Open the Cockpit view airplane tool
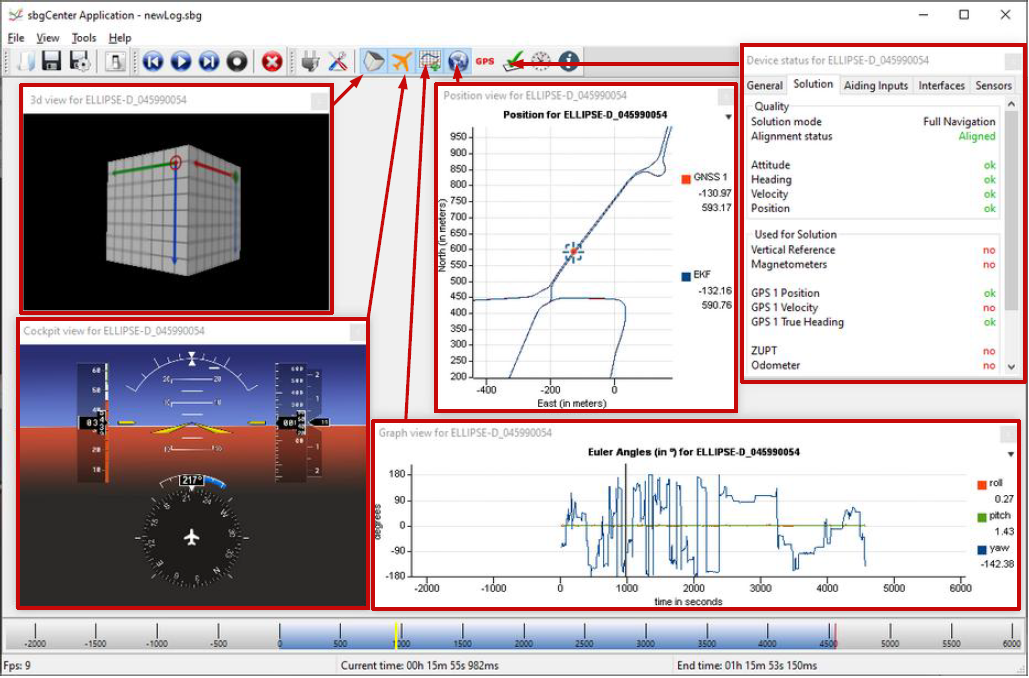This screenshot has height=678, width=1029. tap(401, 60)
